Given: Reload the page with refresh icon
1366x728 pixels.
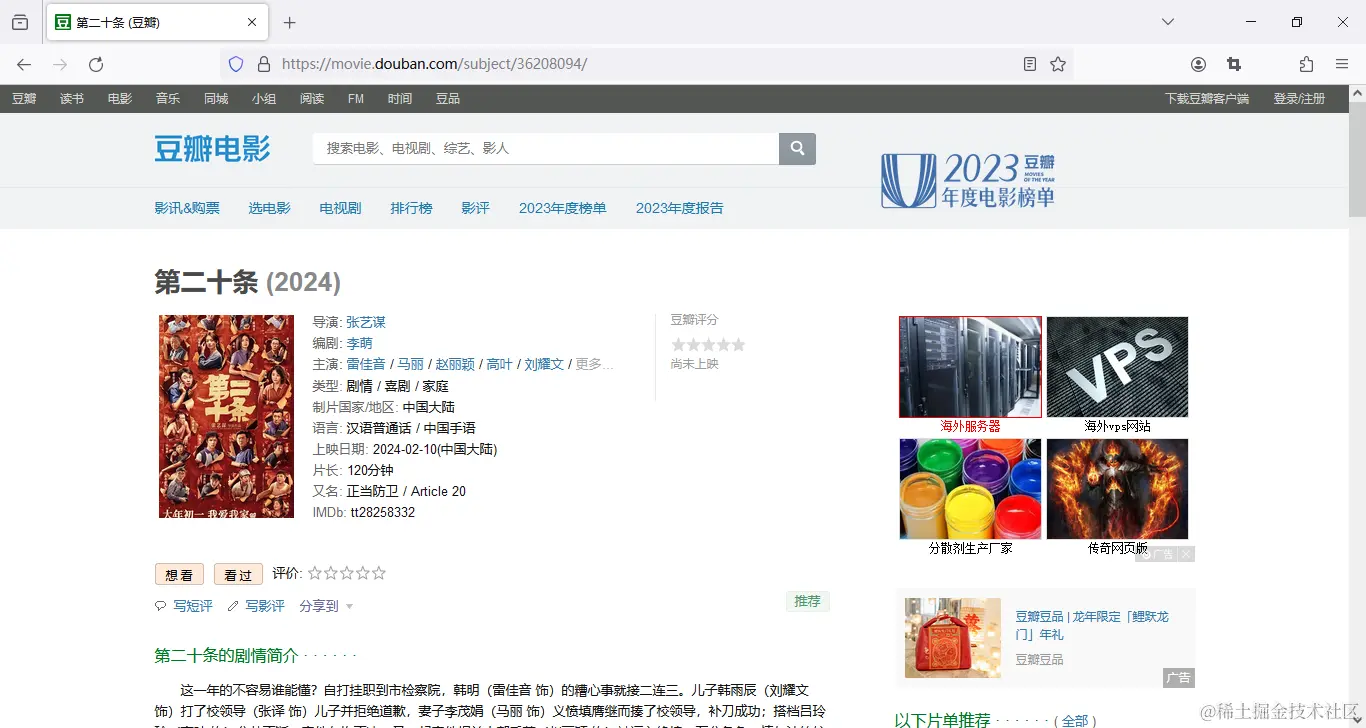Looking at the screenshot, I should pos(96,64).
